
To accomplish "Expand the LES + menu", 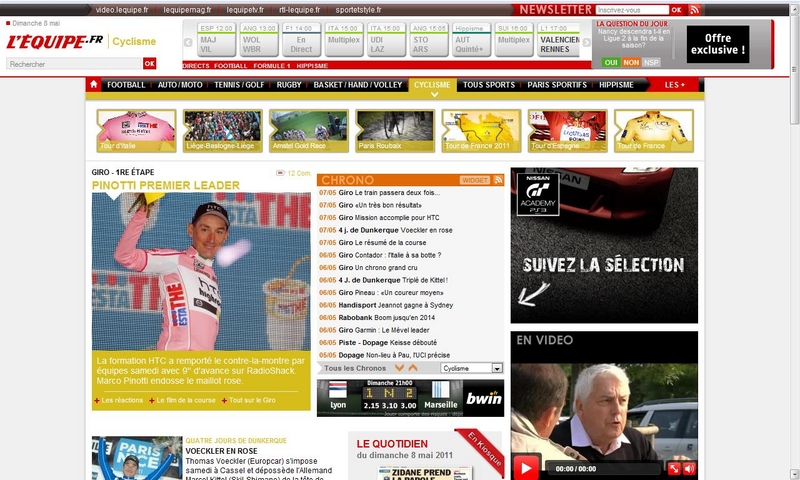I will click(675, 85).
